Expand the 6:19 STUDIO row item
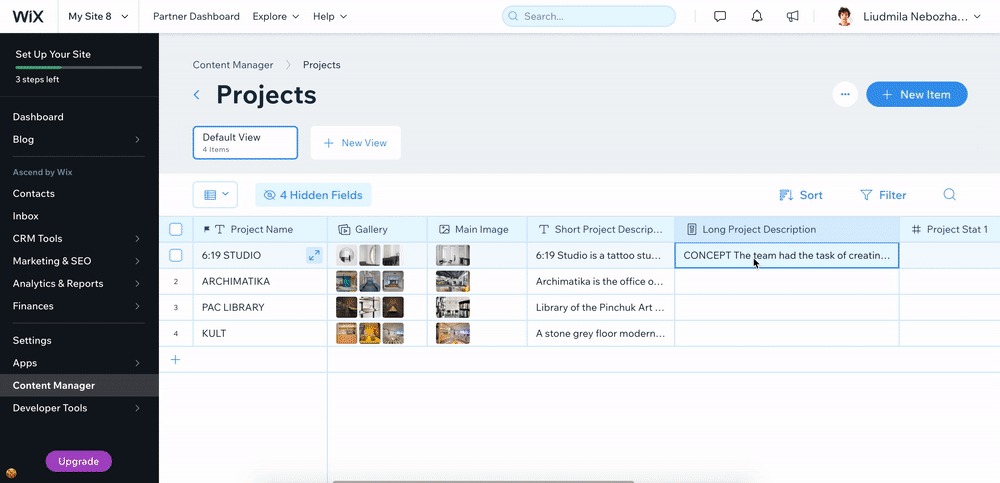Image resolution: width=1000 pixels, height=483 pixels. tap(314, 255)
